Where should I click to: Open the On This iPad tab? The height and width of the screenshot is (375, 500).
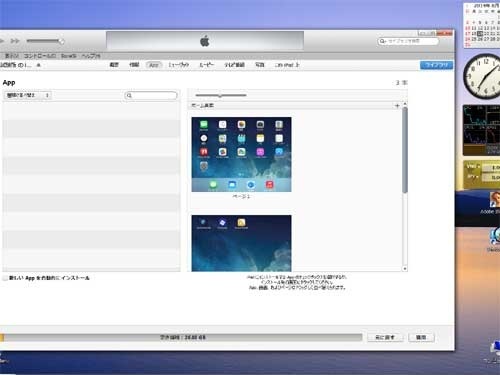pos(287,65)
